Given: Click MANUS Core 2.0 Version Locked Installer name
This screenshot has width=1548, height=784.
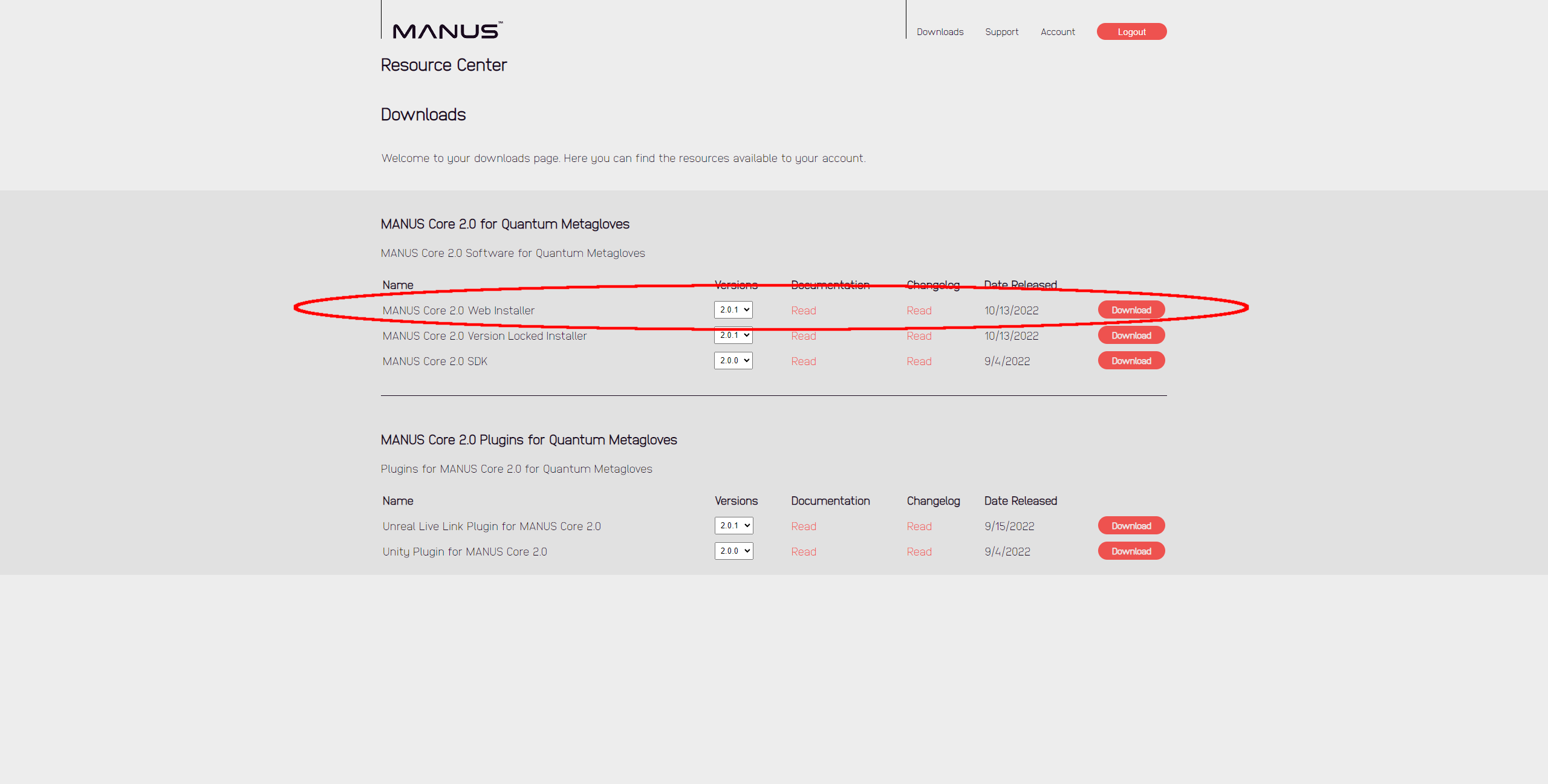Looking at the screenshot, I should click(x=484, y=335).
